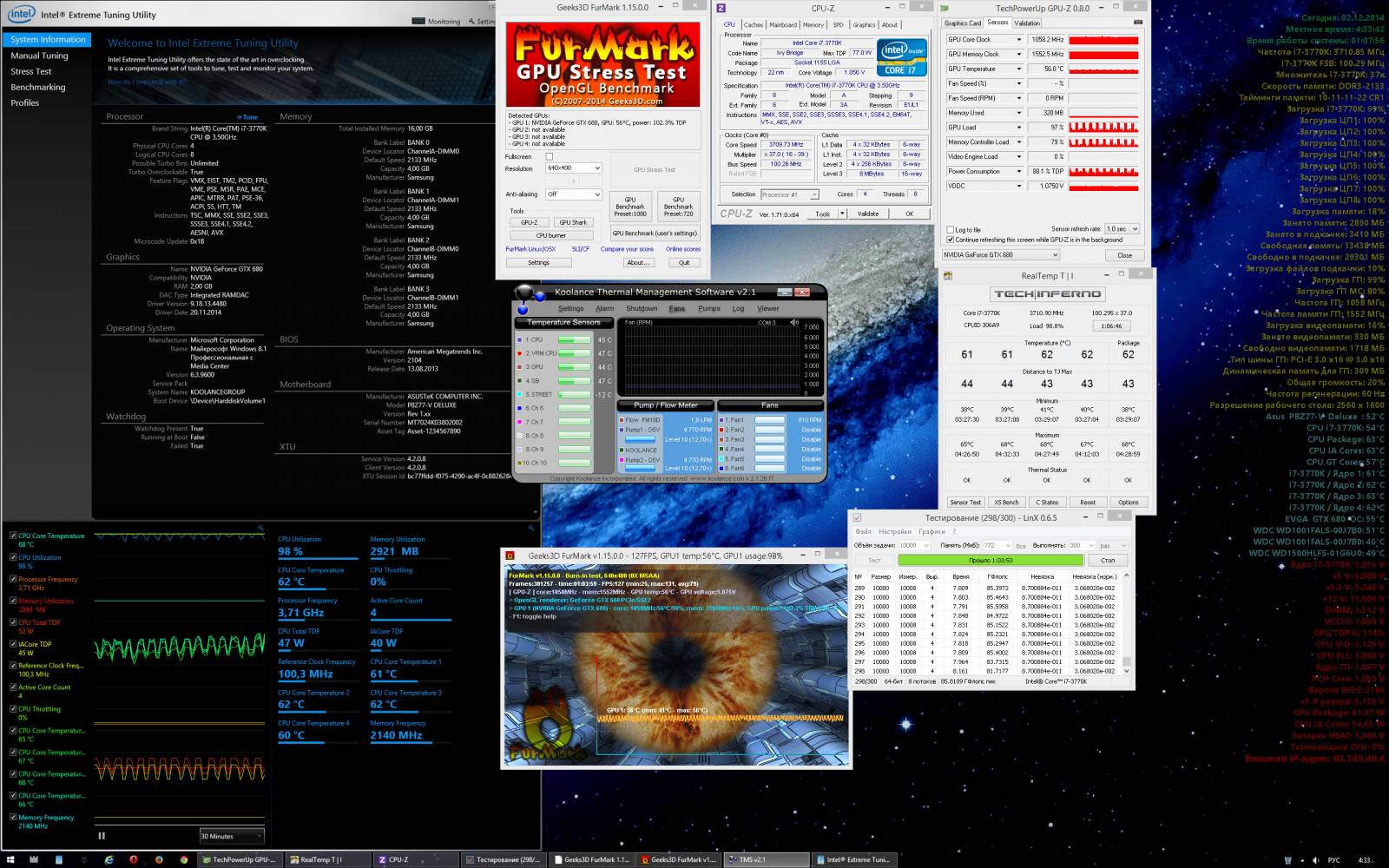1389x868 pixels.
Task: Click the 1:06:46 uptime box in RealTemp
Action: 1111,326
